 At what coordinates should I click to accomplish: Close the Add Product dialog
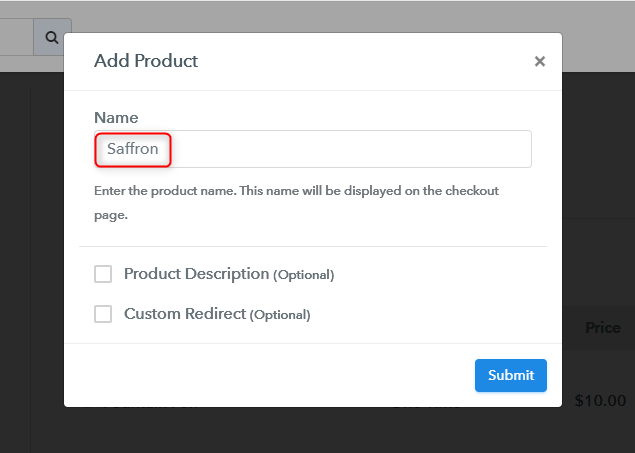(539, 62)
